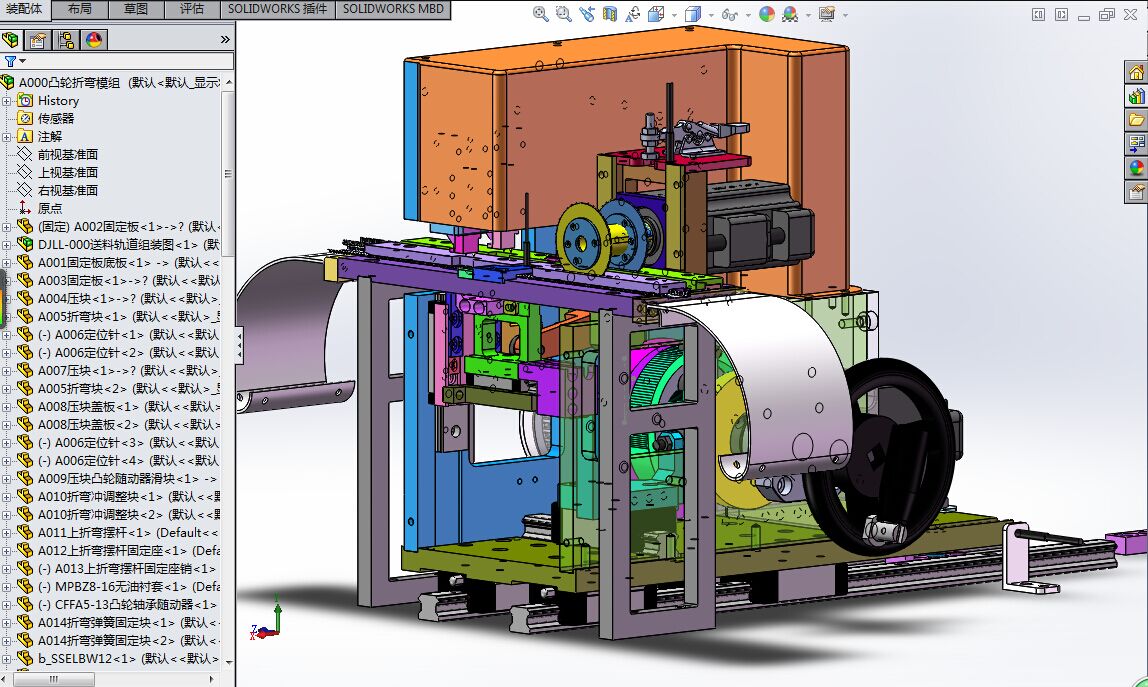Click the Hide/Show Items glasses icon
Screen dimensions: 1148x687
point(729,14)
